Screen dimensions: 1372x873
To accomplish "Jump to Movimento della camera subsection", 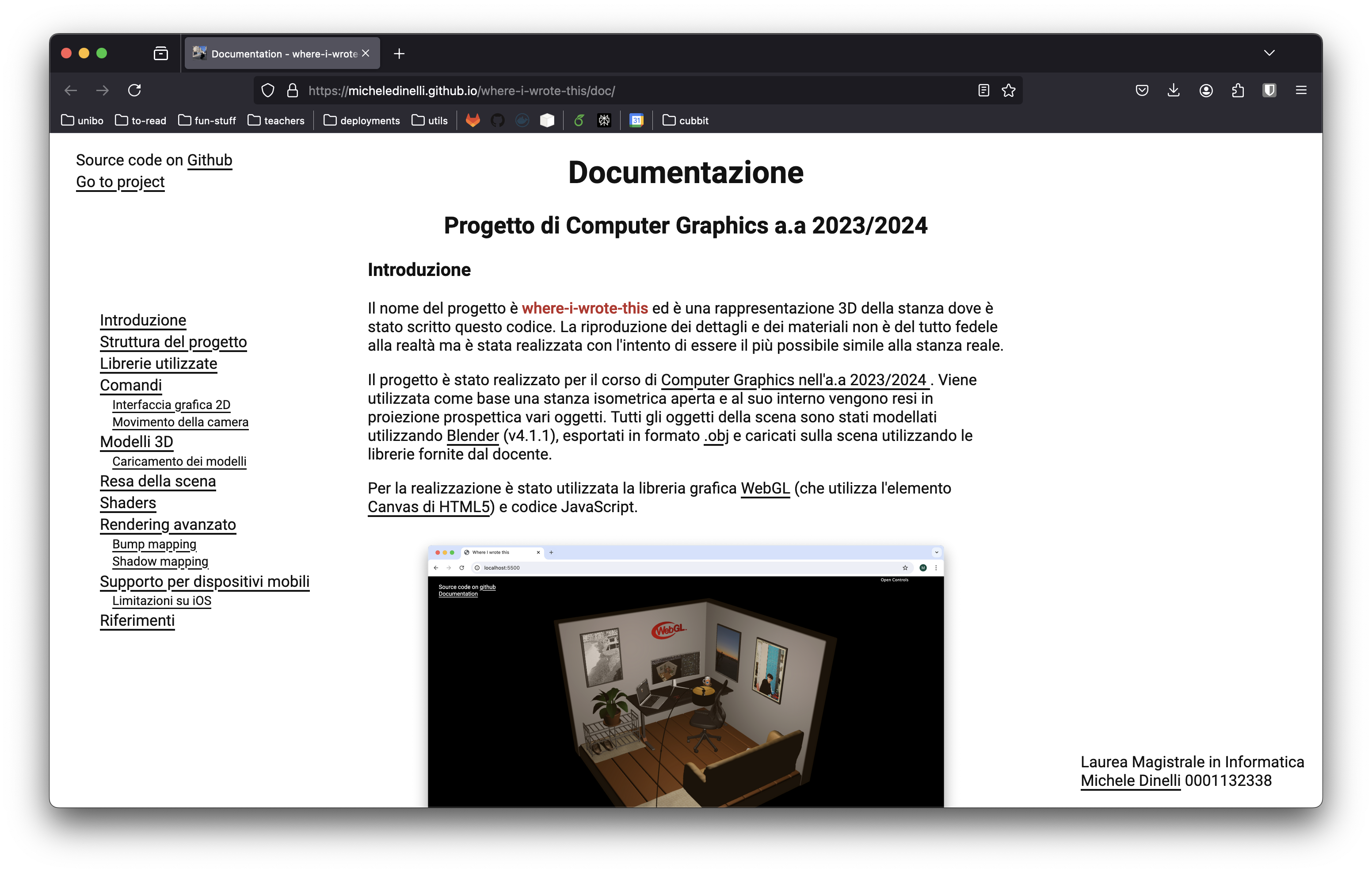I will tap(181, 422).
